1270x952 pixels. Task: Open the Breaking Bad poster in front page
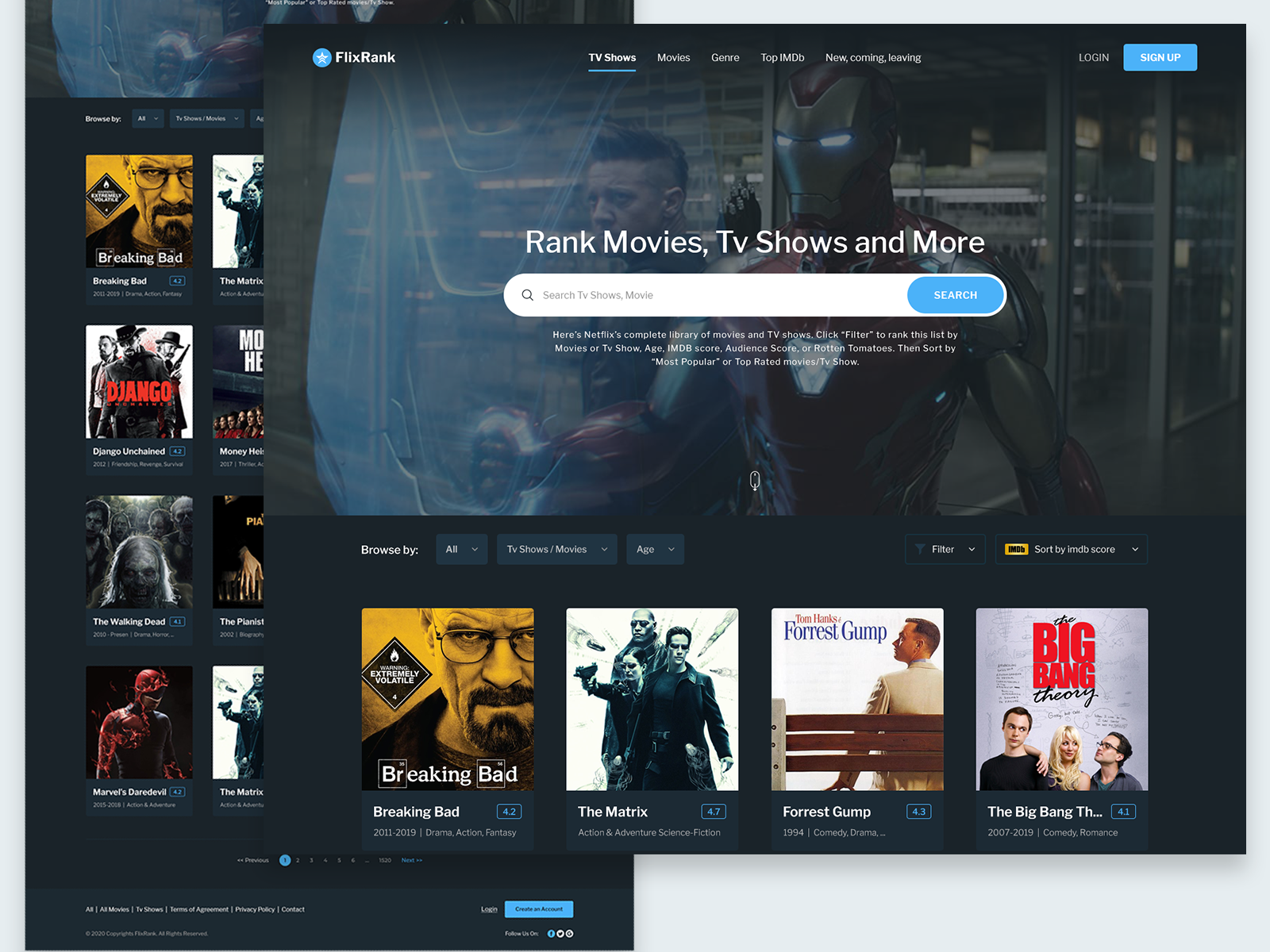448,699
